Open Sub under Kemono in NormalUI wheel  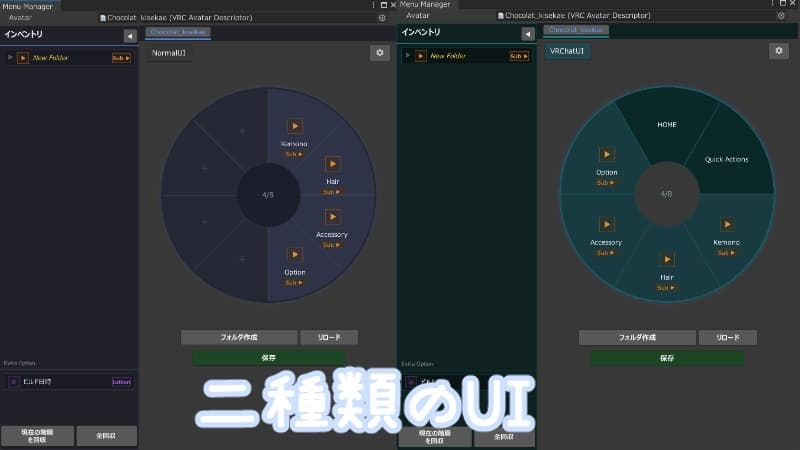click(294, 154)
